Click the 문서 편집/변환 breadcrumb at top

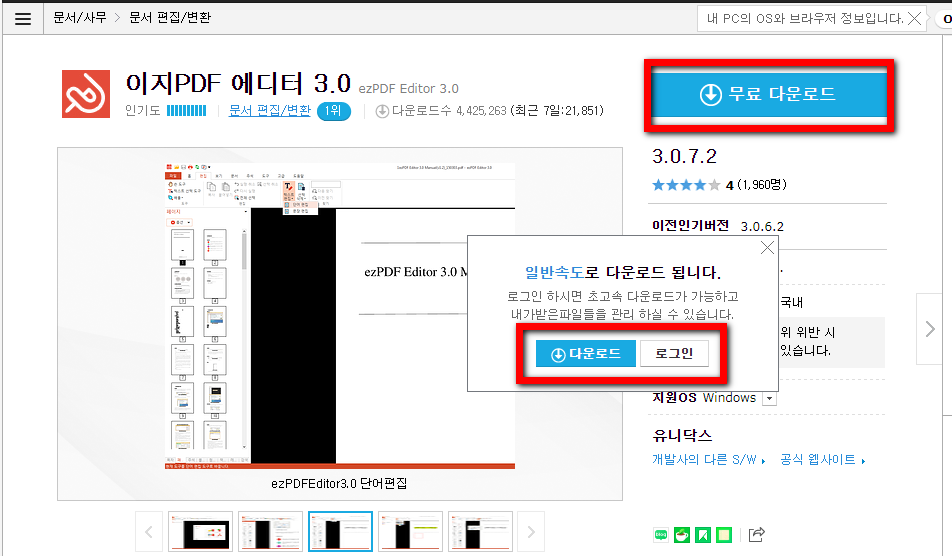tap(170, 18)
